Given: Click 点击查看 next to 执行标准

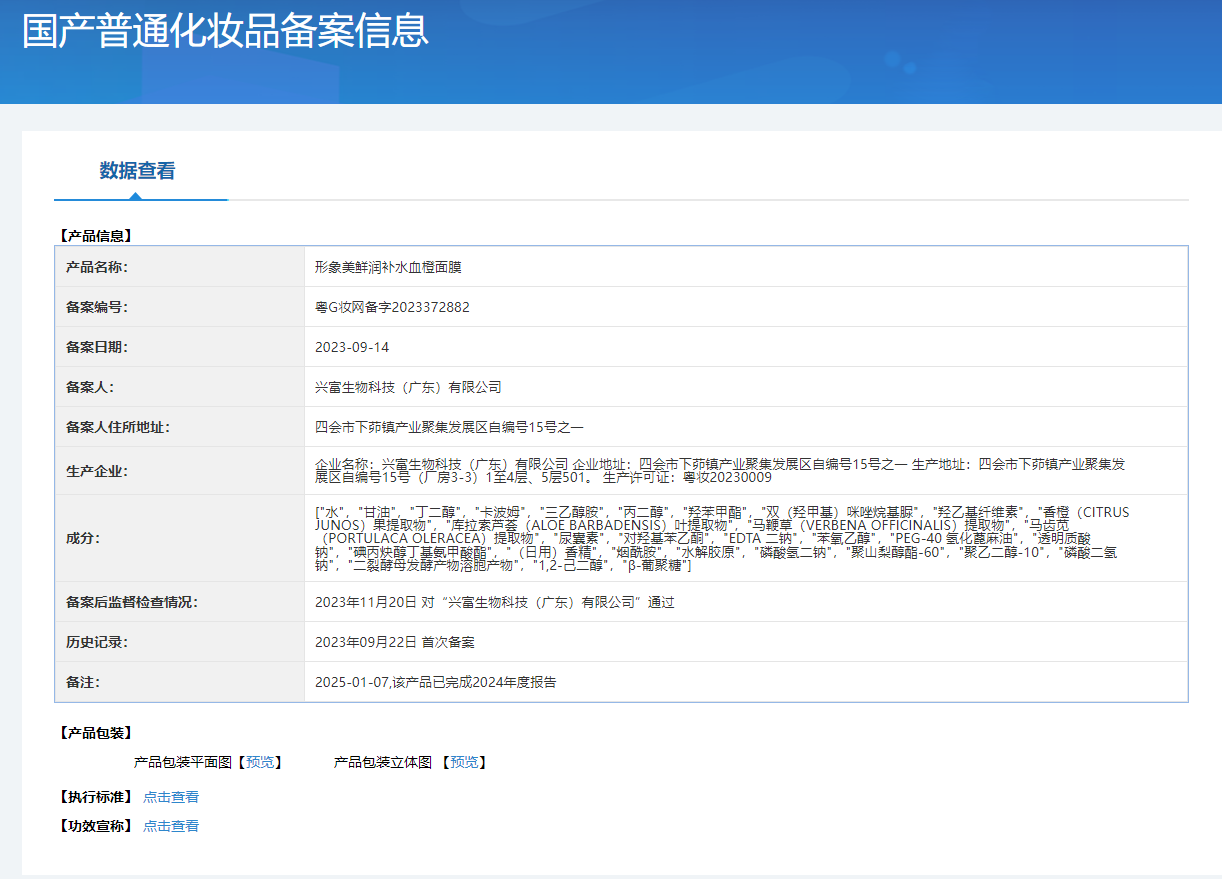Looking at the screenshot, I should [171, 797].
